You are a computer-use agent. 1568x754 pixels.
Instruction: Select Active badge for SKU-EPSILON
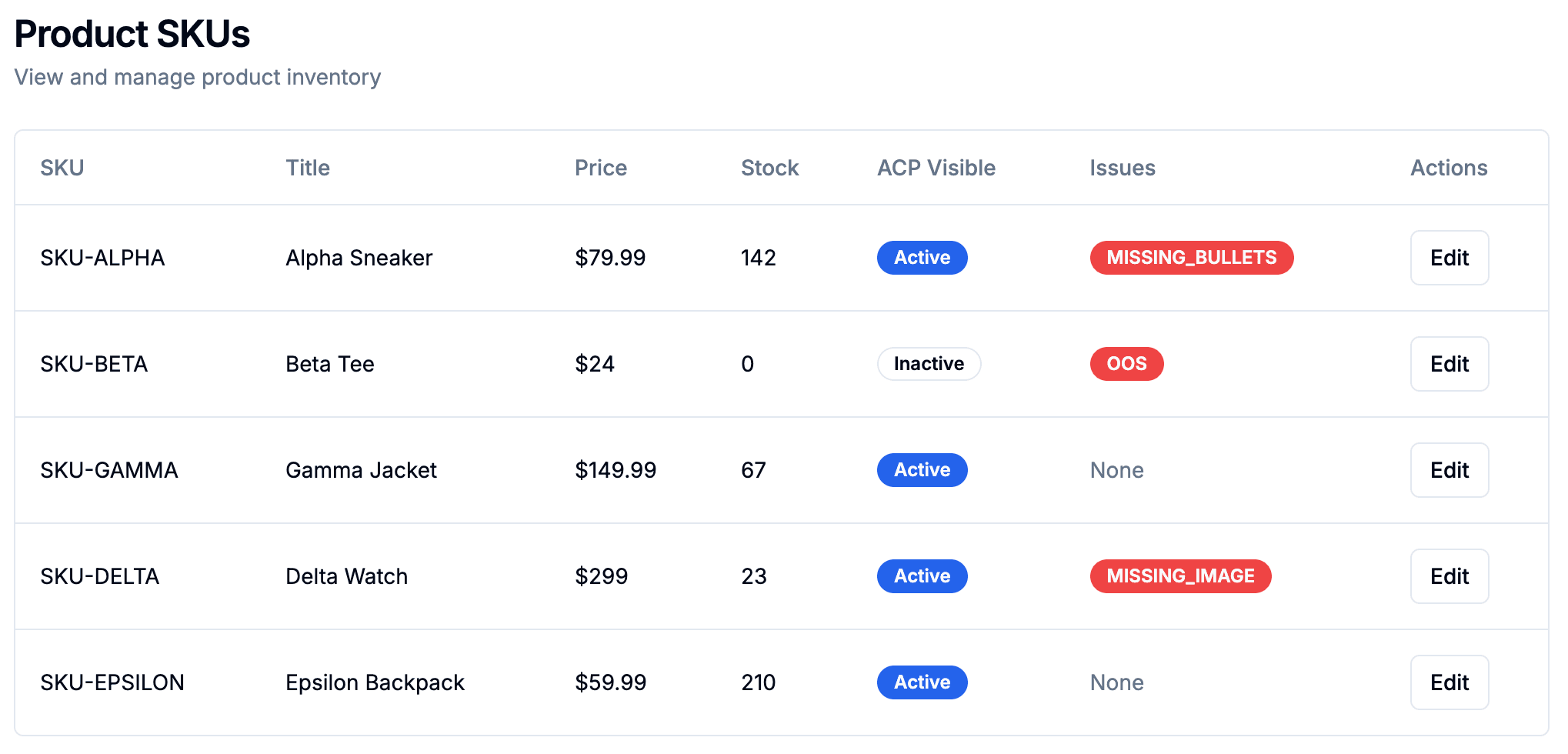coord(922,682)
